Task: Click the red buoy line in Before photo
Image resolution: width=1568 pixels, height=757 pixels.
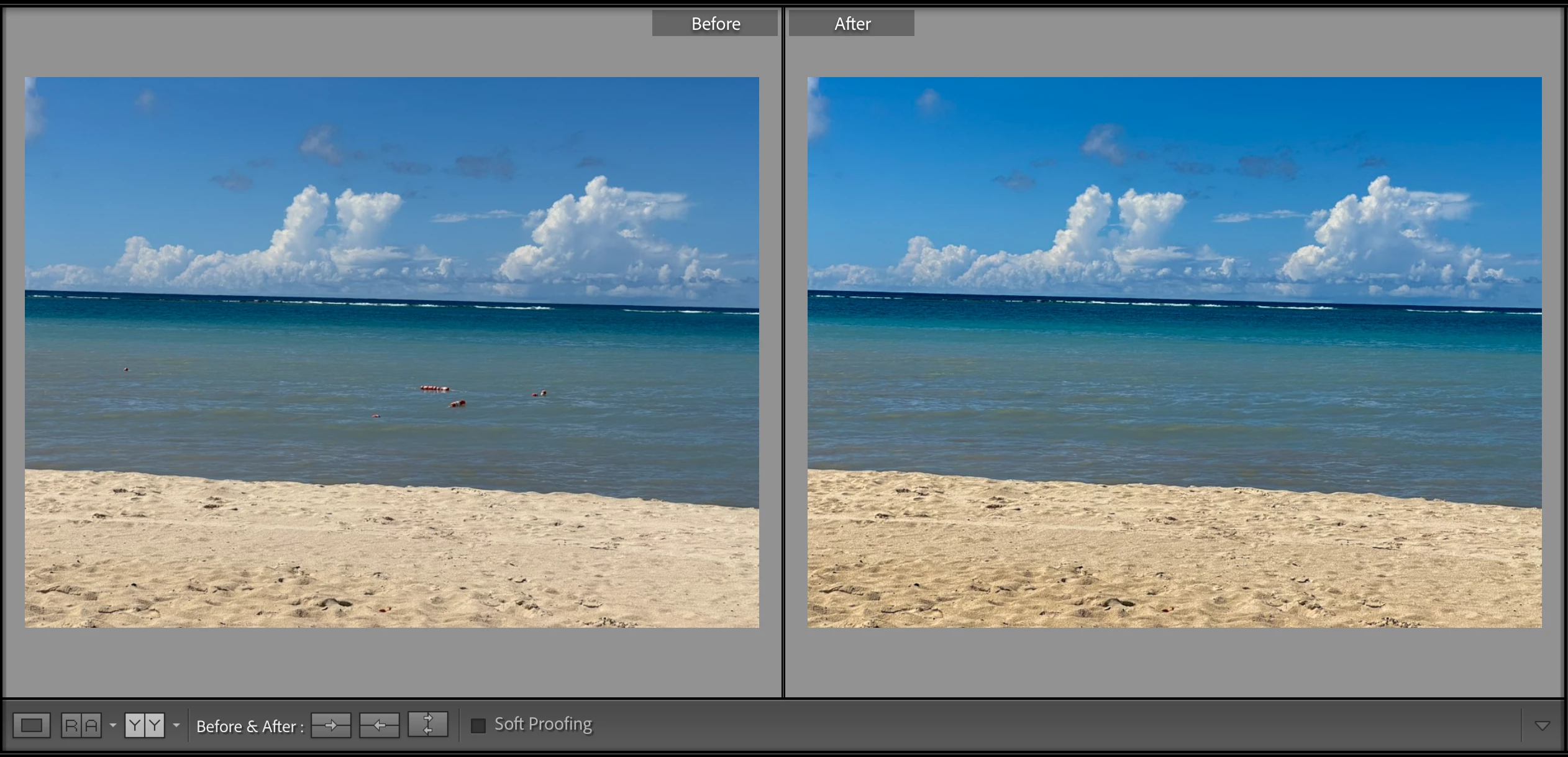Action: pos(435,388)
